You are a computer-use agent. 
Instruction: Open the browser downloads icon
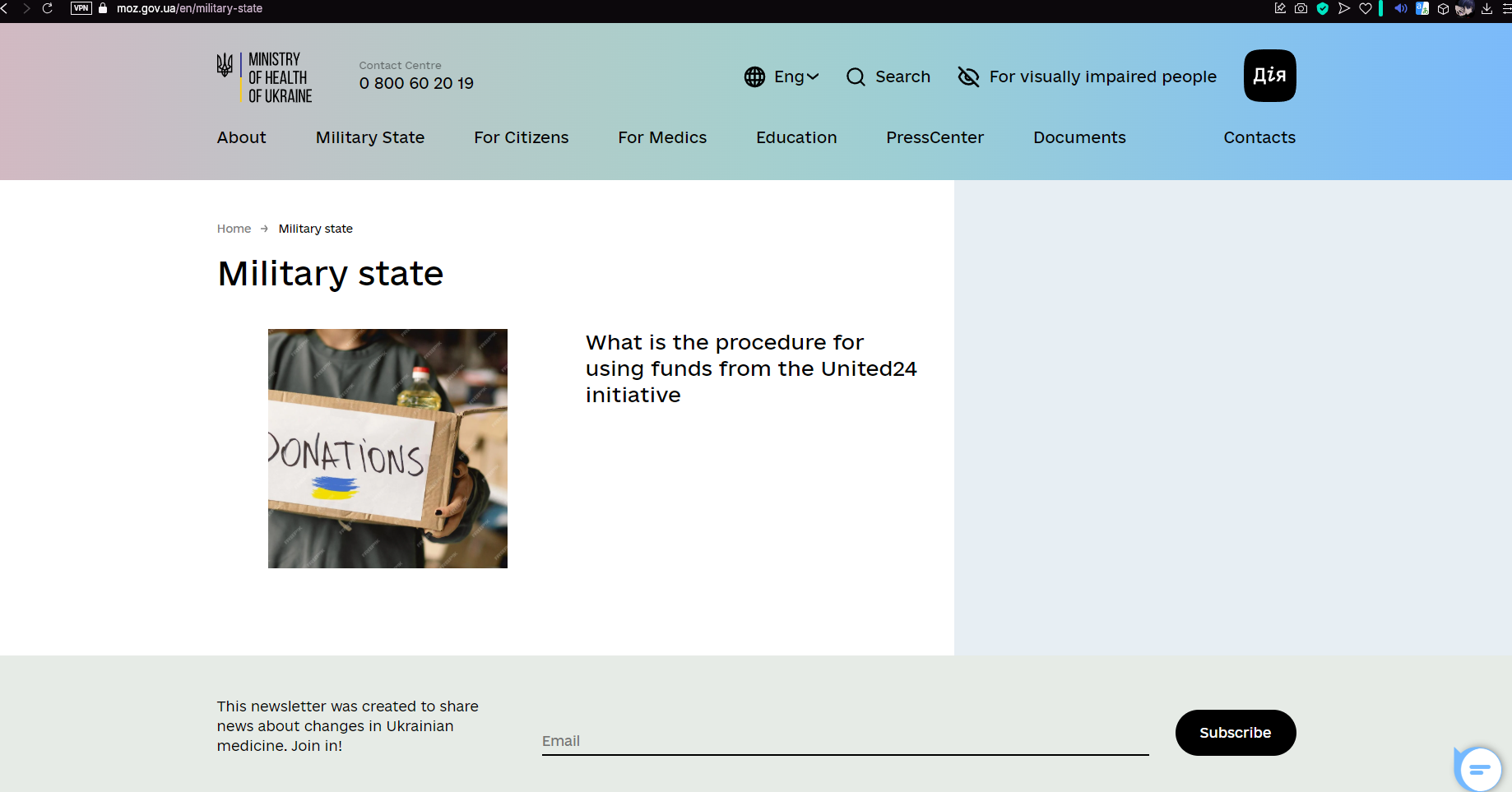(x=1486, y=8)
